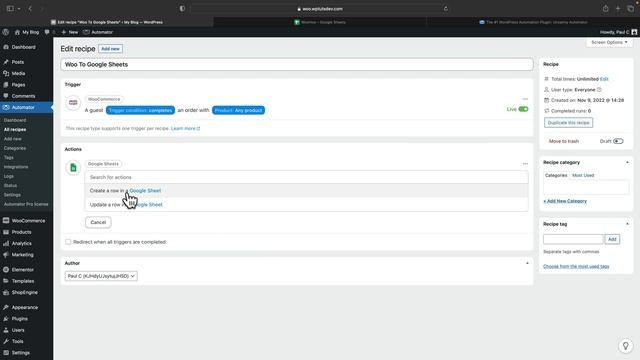The width and height of the screenshot is (640, 360).
Task: Click Add New Category link
Action: (565, 201)
